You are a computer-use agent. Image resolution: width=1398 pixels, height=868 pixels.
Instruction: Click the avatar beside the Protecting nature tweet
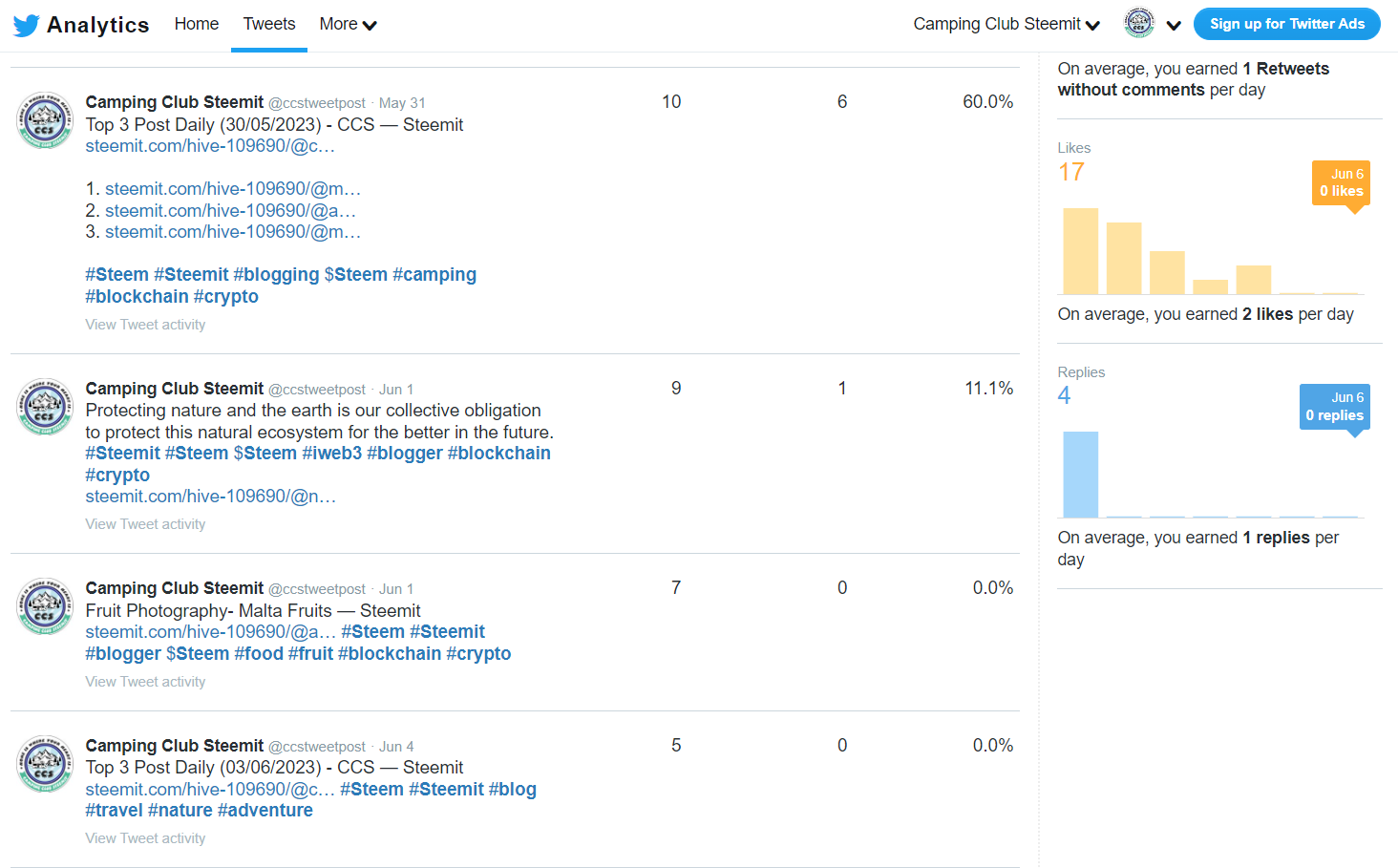click(x=45, y=407)
